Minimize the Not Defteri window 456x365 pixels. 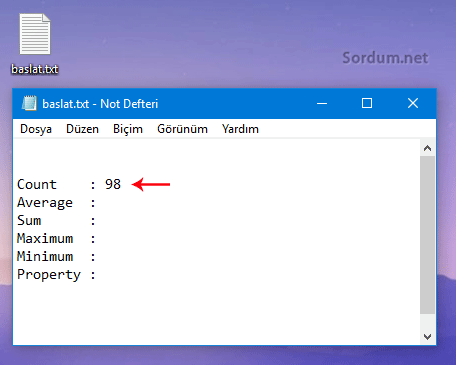pos(322,103)
